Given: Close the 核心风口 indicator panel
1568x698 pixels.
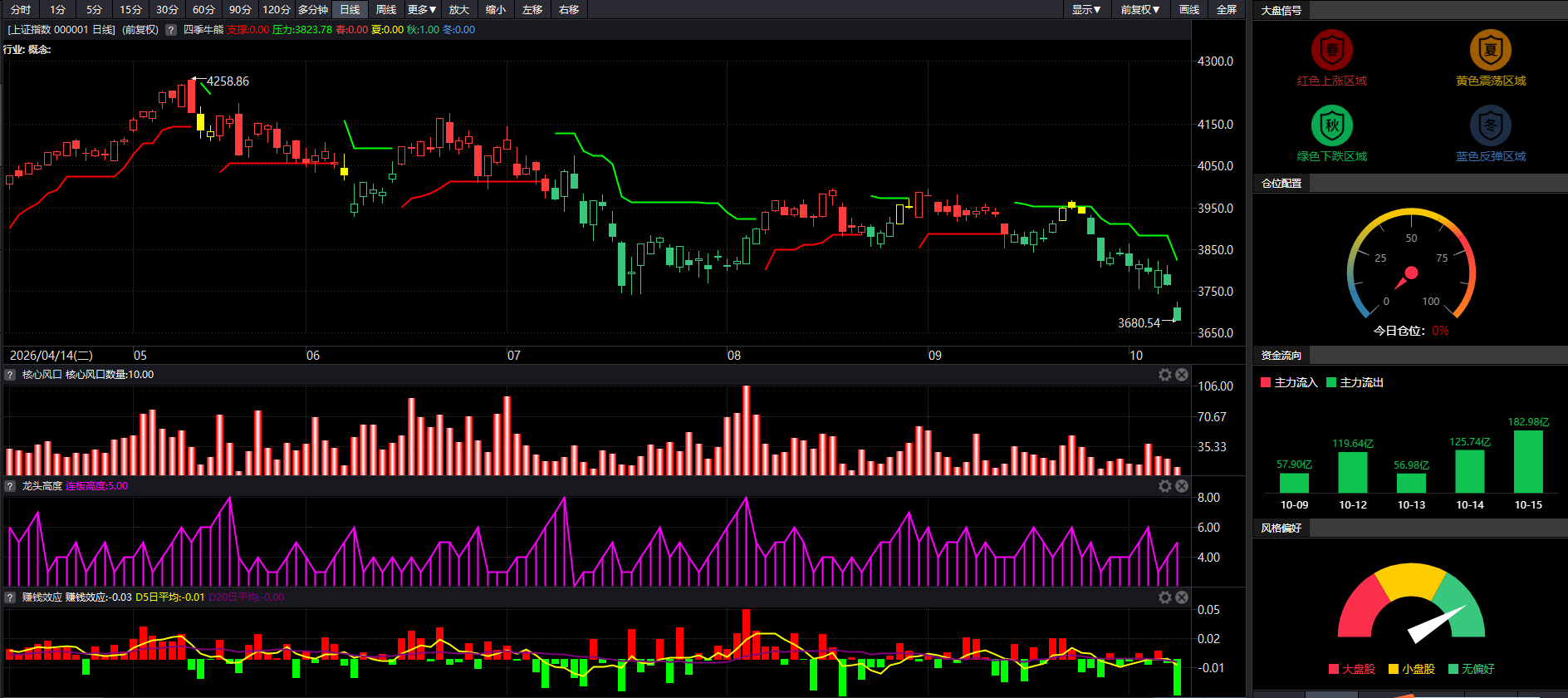Looking at the screenshot, I should tap(1182, 375).
